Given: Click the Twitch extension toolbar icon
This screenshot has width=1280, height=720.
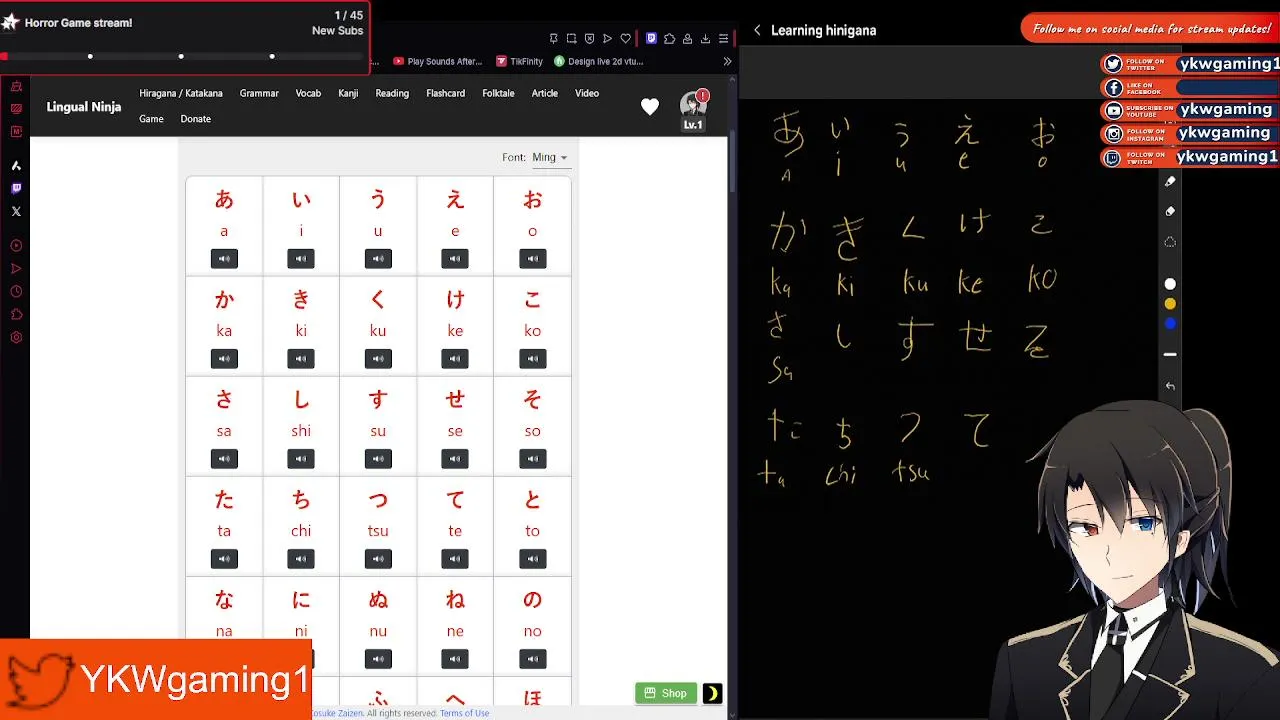Looking at the screenshot, I should pyautogui.click(x=651, y=39).
